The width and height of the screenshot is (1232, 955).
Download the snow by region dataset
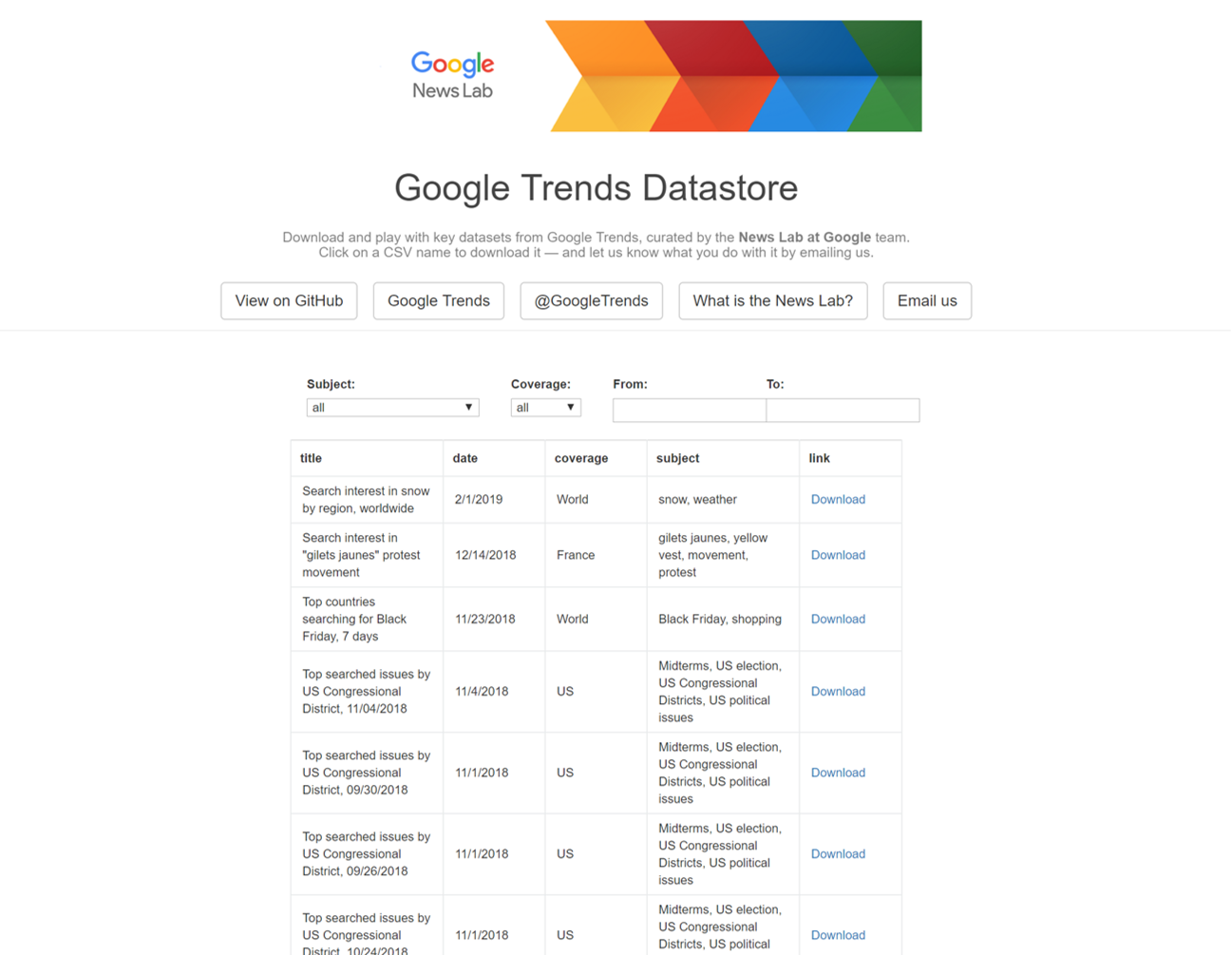point(838,500)
